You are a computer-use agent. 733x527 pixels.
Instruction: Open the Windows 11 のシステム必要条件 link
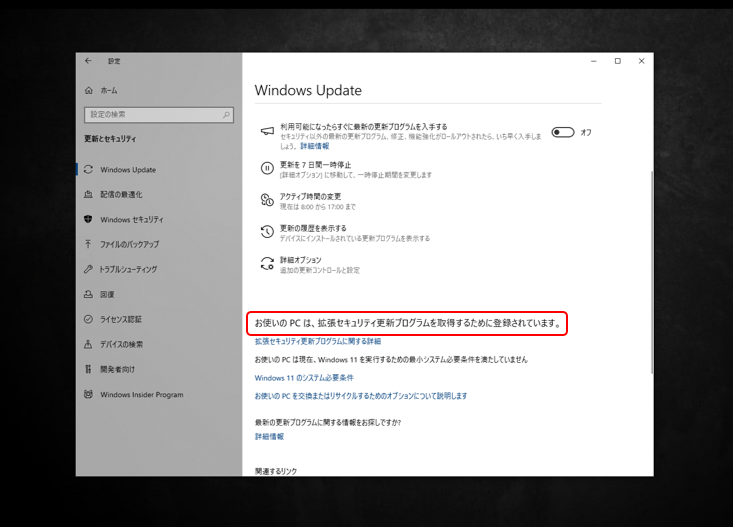pyautogui.click(x=304, y=378)
